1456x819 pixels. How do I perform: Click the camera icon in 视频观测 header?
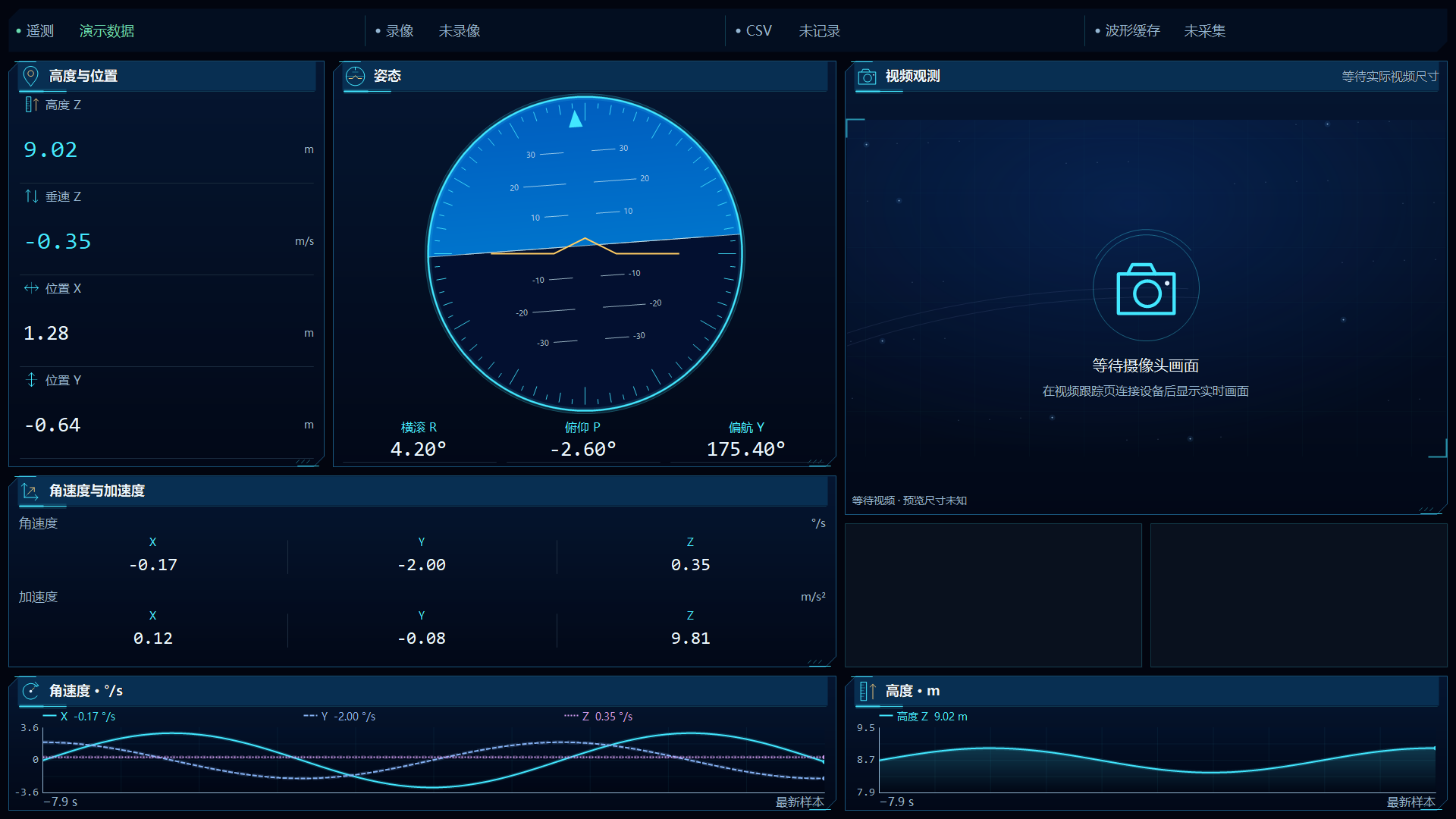pos(867,77)
